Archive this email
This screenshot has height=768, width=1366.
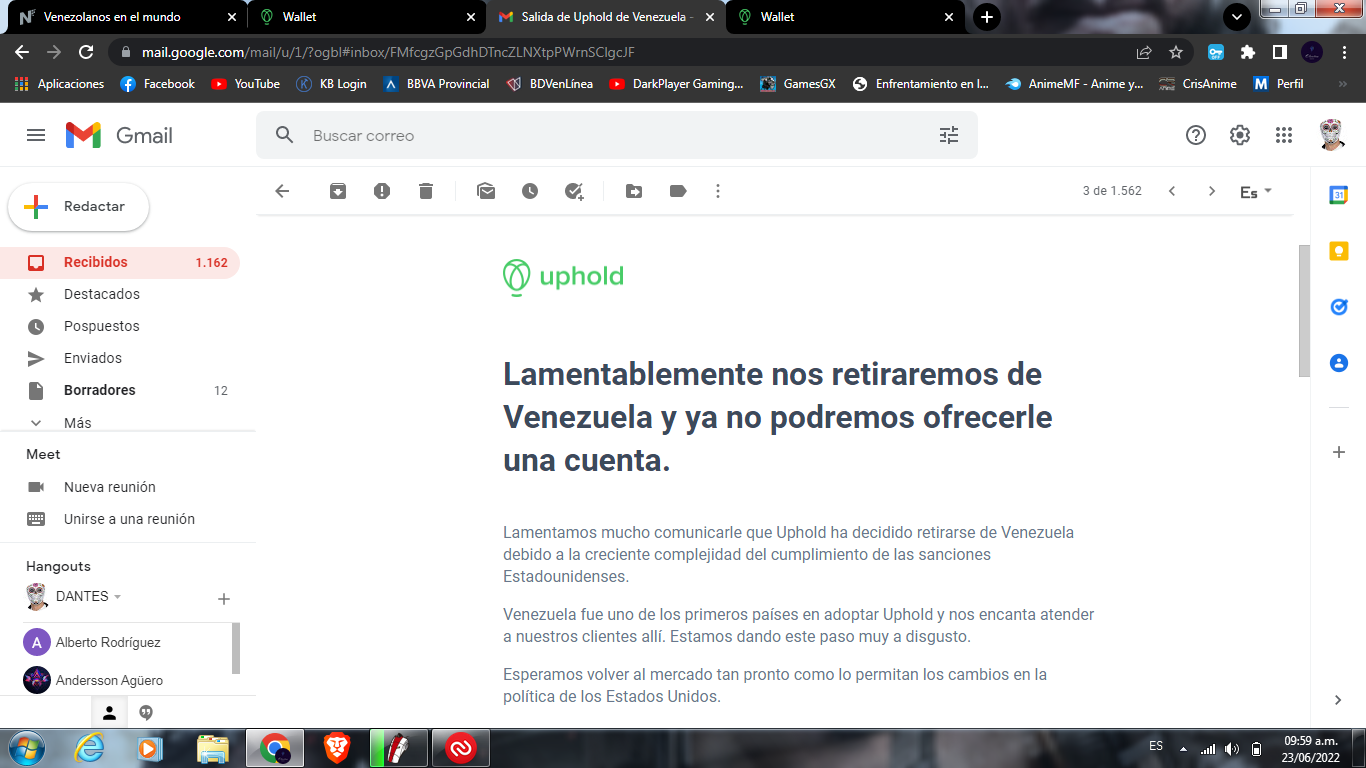click(338, 191)
